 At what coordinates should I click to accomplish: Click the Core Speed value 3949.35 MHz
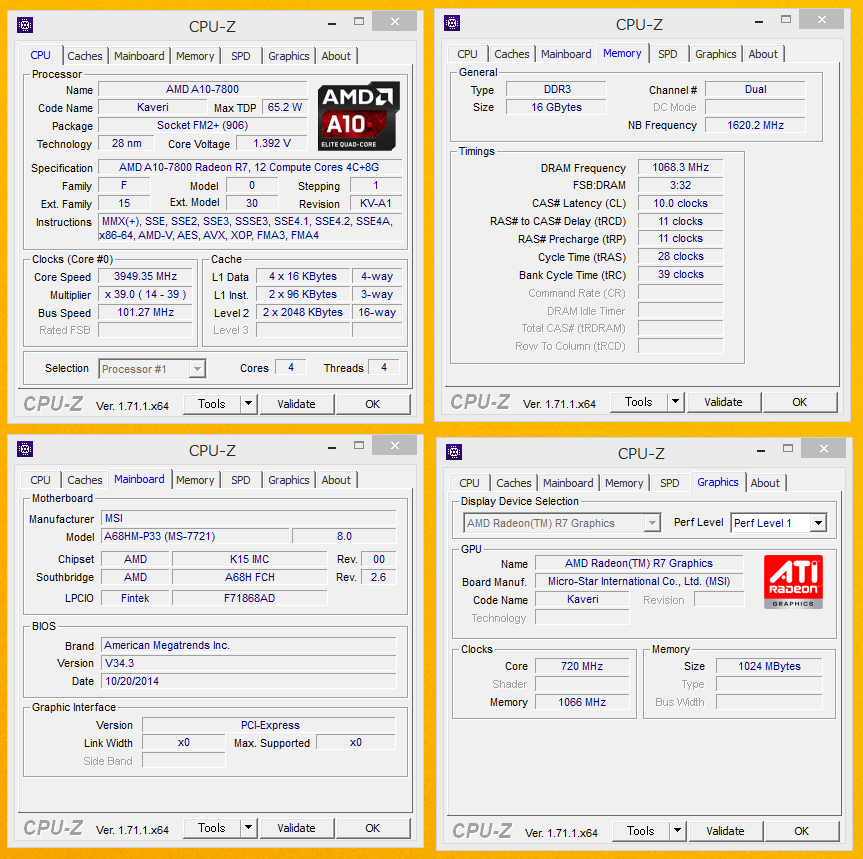click(145, 276)
